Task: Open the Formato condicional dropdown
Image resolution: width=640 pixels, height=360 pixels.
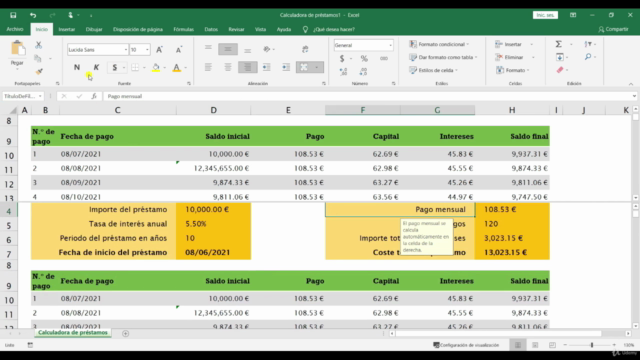Action: [x=439, y=44]
